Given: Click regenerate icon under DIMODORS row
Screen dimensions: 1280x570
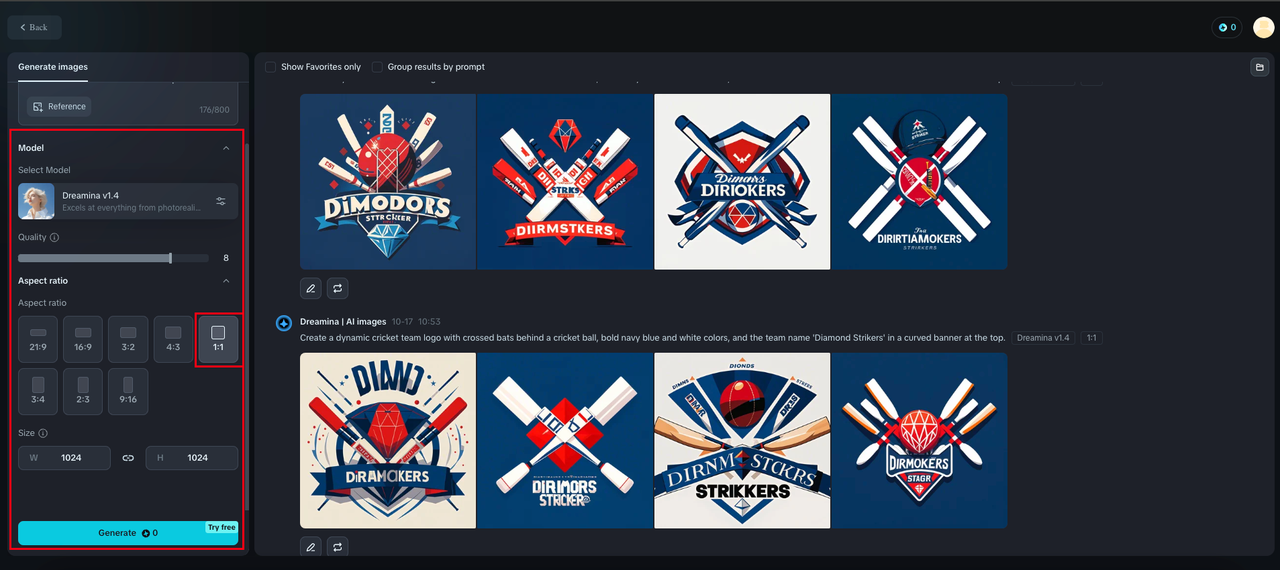Looking at the screenshot, I should (x=338, y=288).
